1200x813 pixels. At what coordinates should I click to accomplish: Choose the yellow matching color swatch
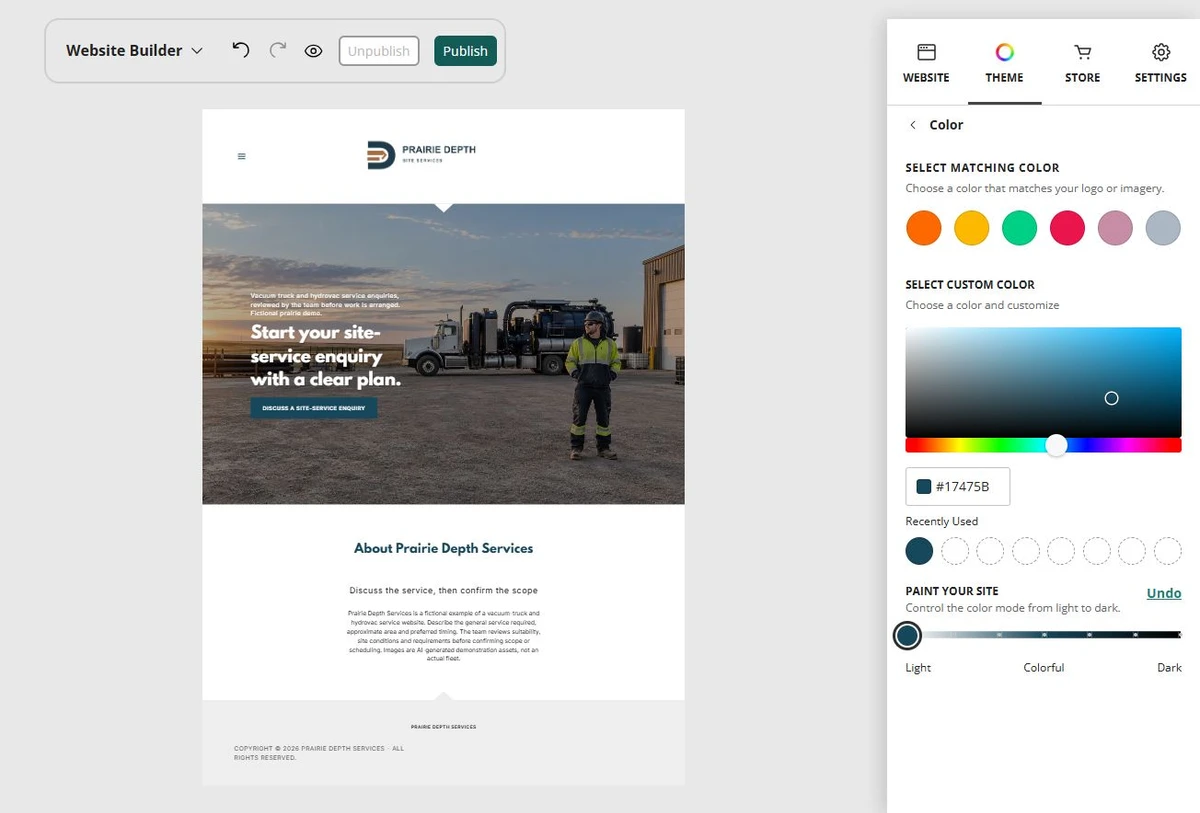(971, 228)
